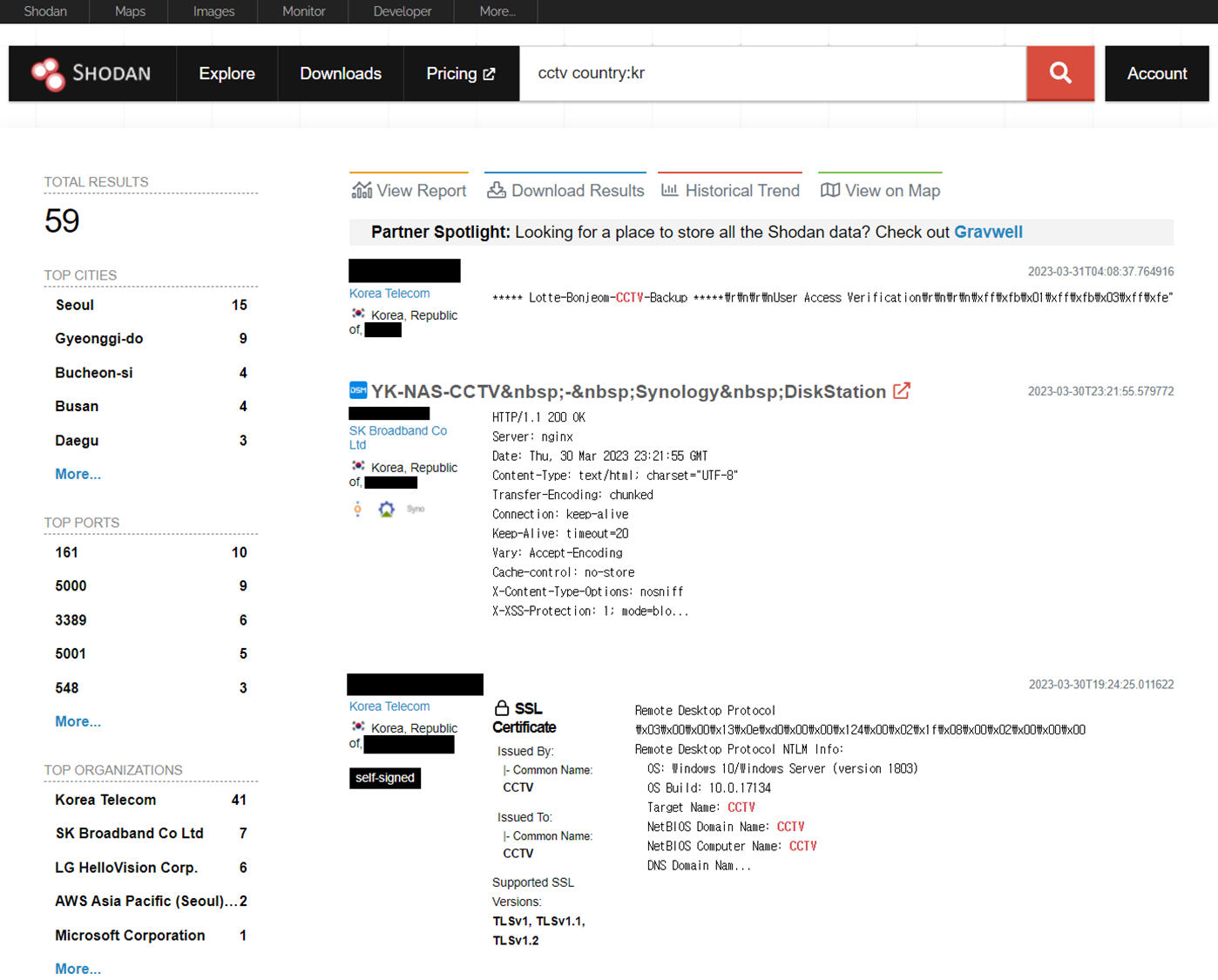Screen dimensions: 1218x980
Task: Click the orange tag icon under SK Broadband result
Action: coord(357,509)
